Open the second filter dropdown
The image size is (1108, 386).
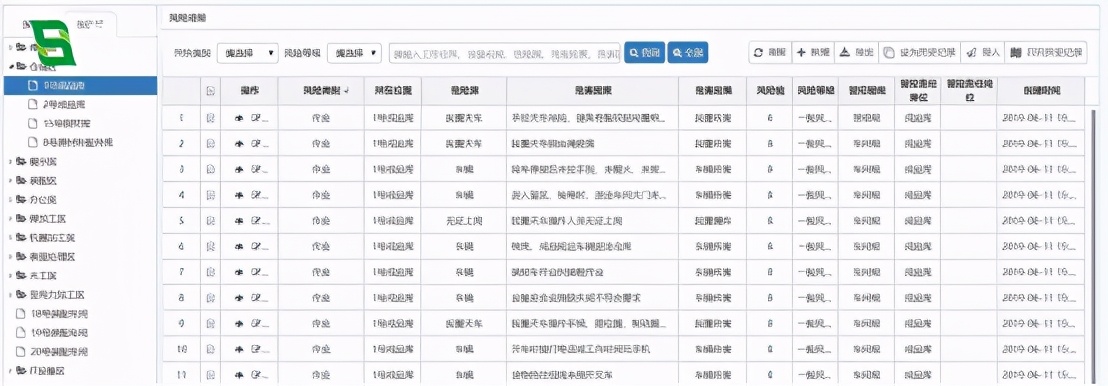pos(355,53)
